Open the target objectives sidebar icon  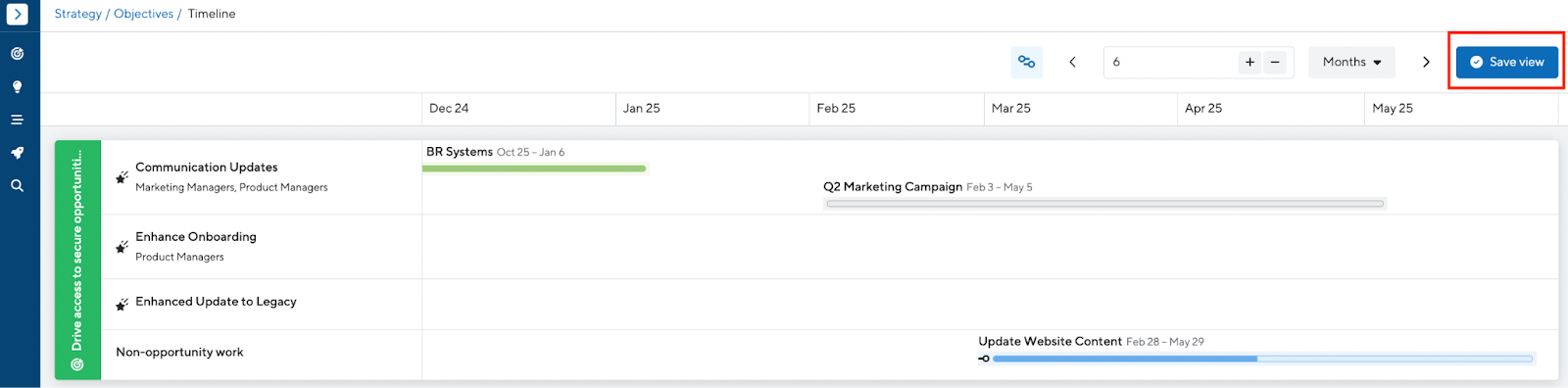pos(18,54)
